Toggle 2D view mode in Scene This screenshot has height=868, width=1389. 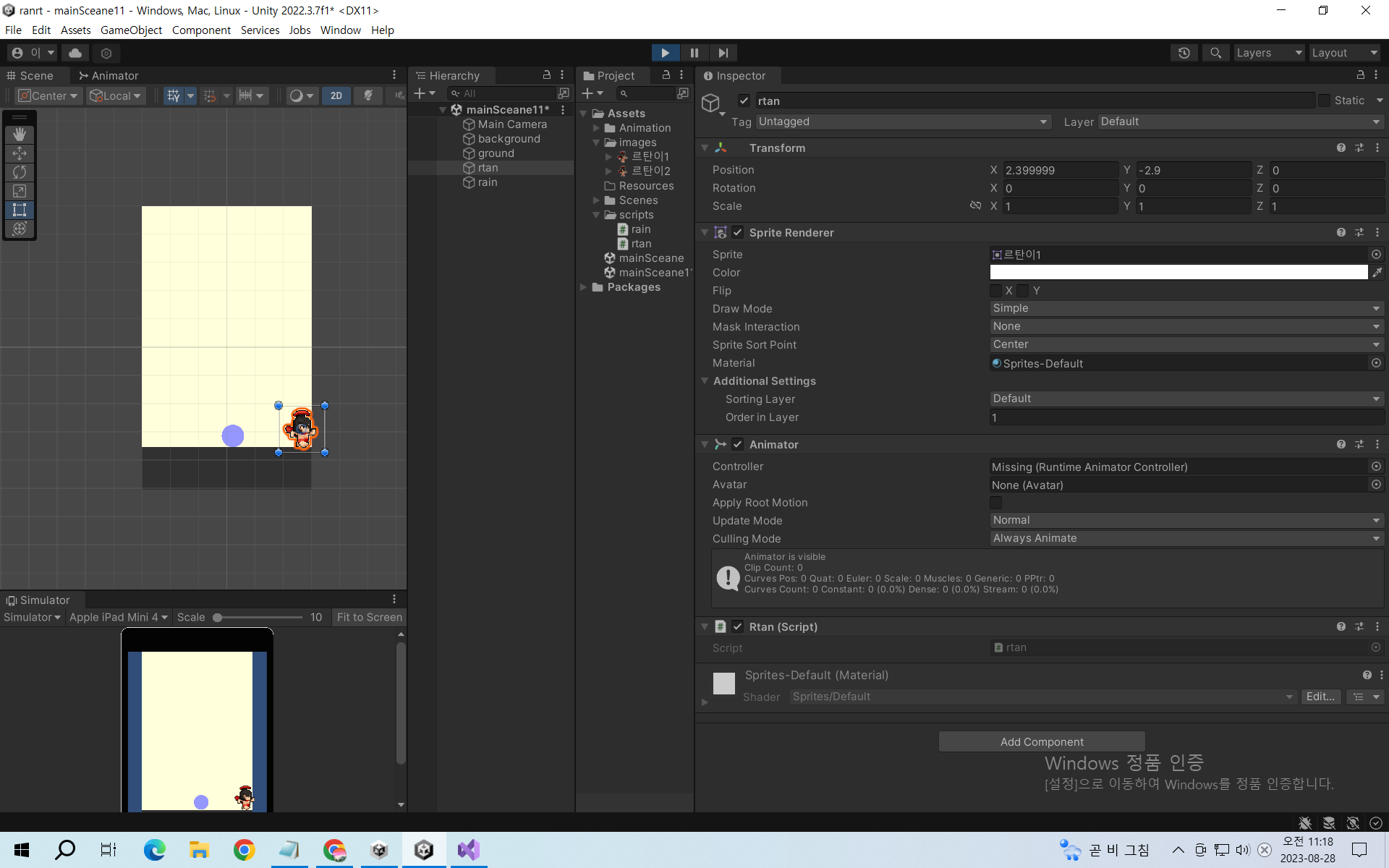[x=336, y=95]
